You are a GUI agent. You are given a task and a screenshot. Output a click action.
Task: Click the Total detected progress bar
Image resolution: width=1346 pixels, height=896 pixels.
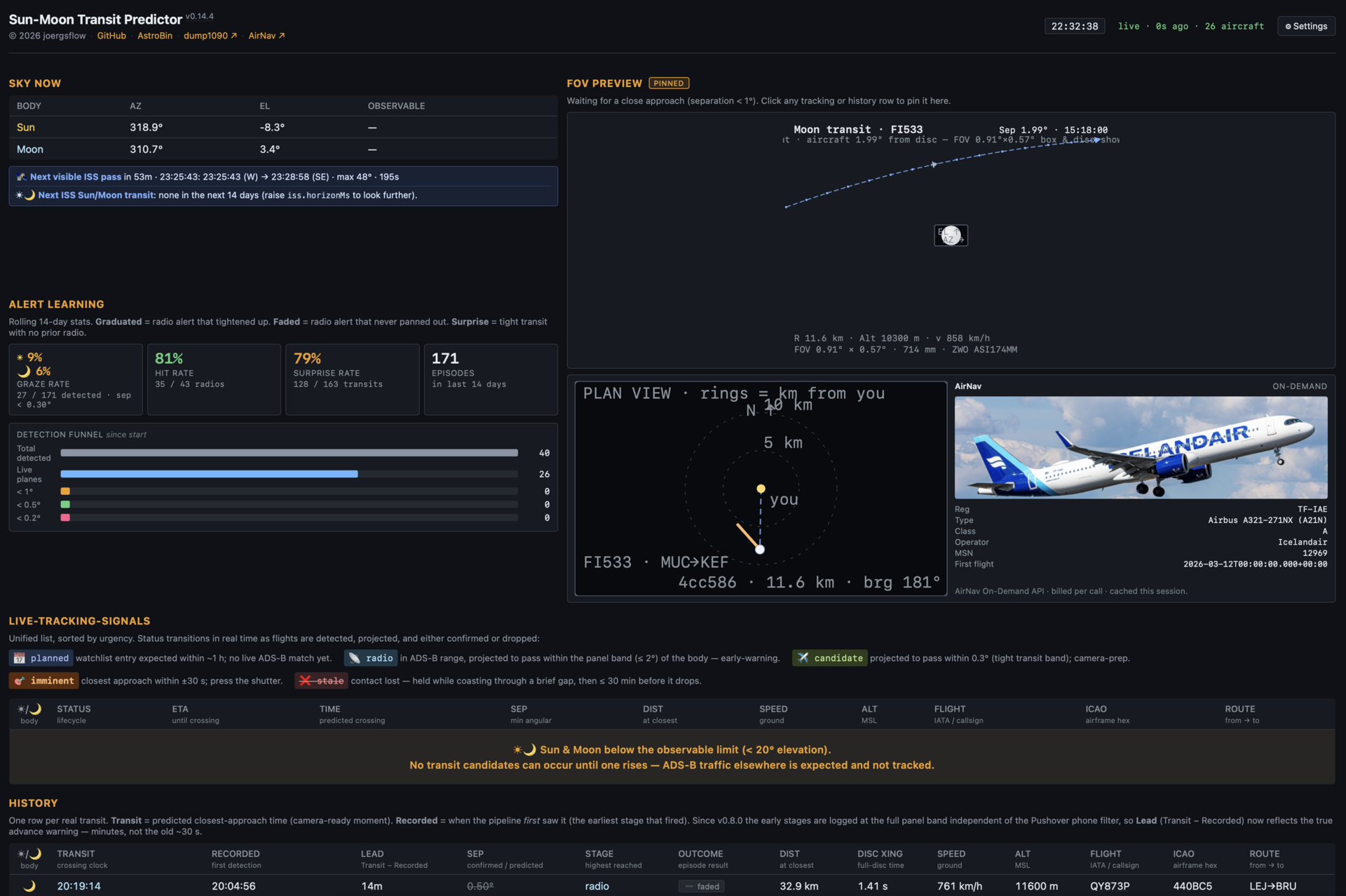[x=289, y=453]
